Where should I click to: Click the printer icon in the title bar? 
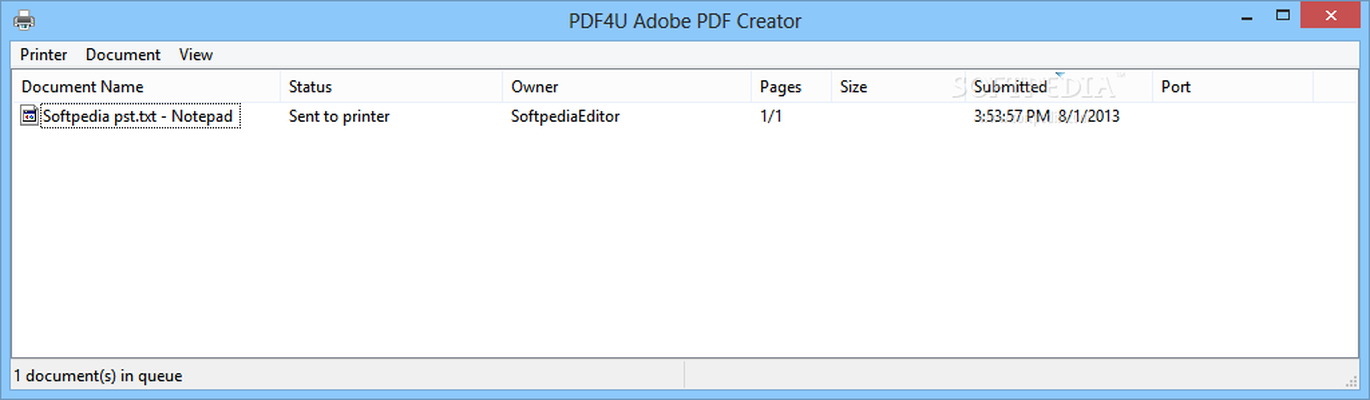(24, 20)
